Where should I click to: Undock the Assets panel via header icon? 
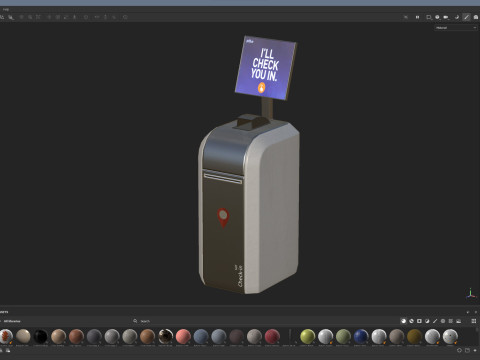468,312
